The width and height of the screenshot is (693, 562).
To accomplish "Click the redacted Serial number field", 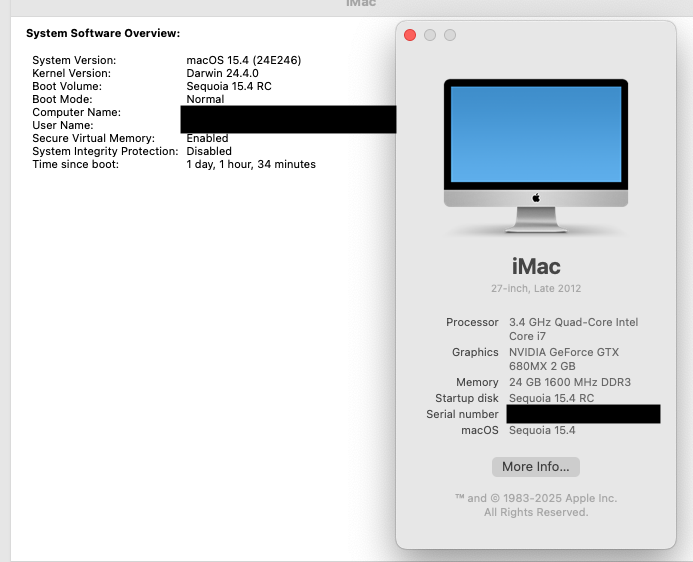I will [x=583, y=414].
